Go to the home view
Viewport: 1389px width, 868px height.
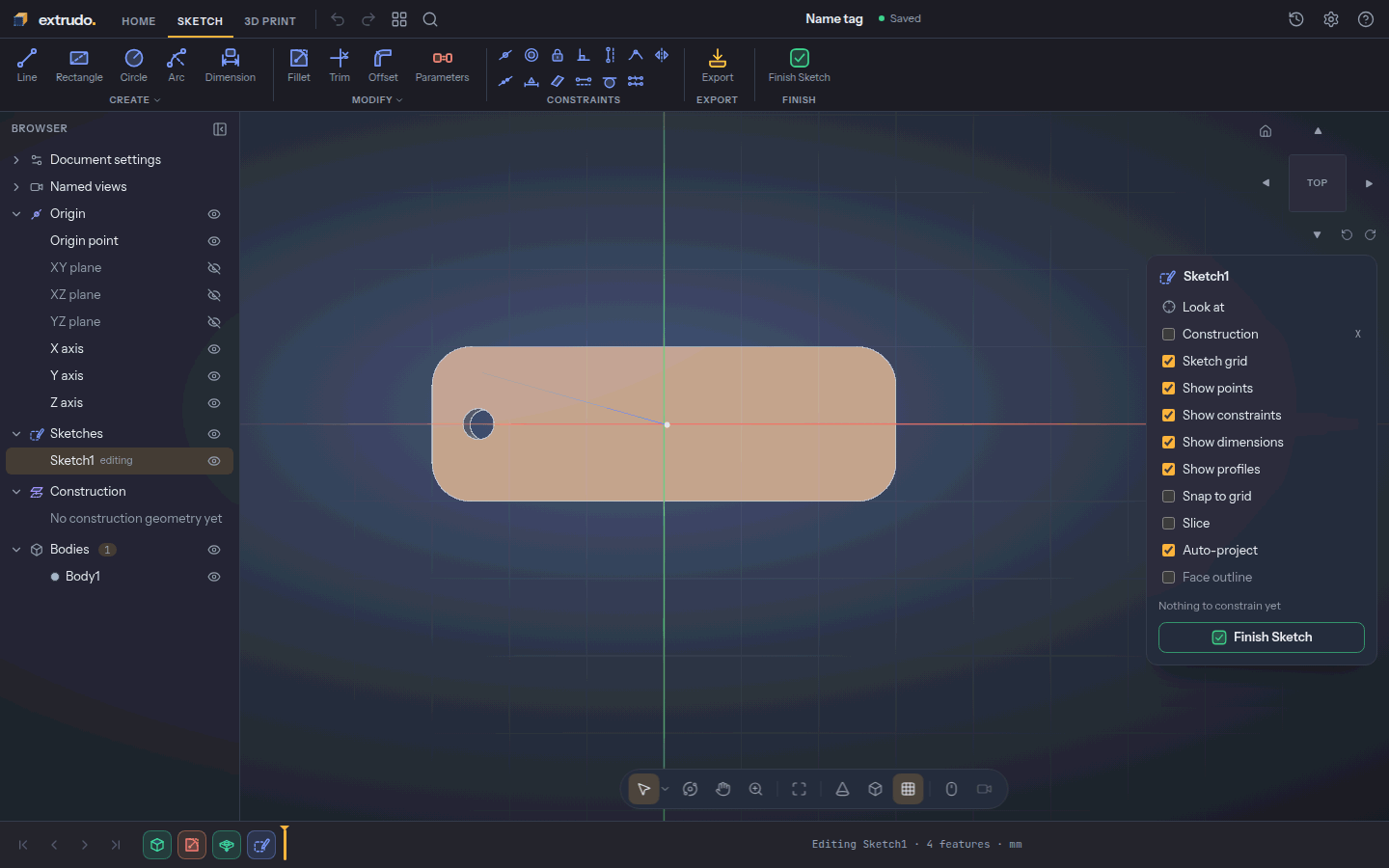coord(1266,131)
